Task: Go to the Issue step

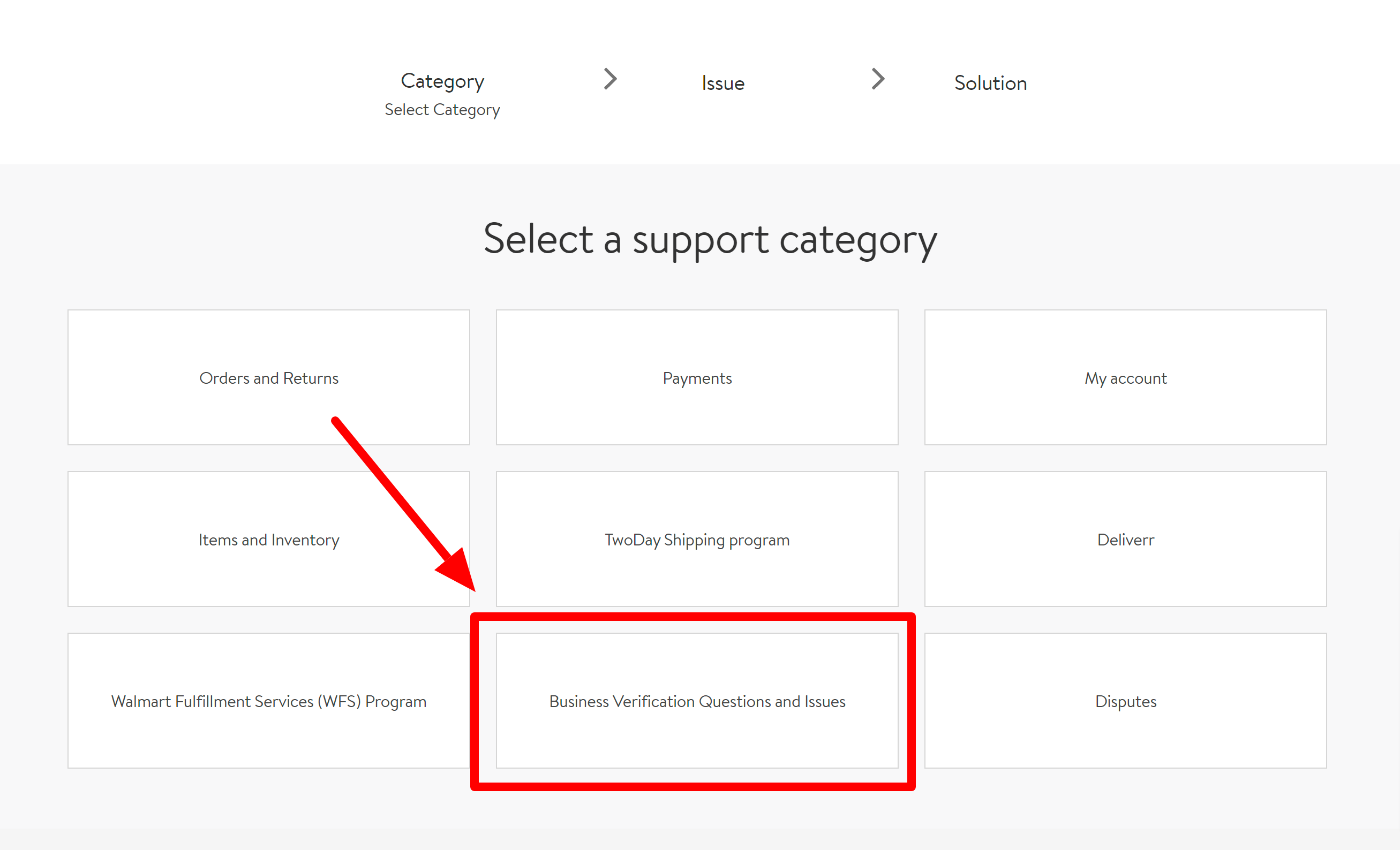Action: point(722,83)
